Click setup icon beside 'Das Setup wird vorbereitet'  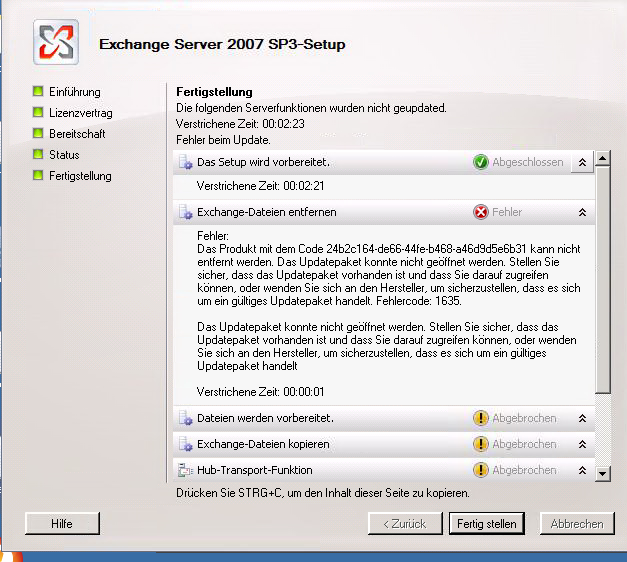click(185, 162)
